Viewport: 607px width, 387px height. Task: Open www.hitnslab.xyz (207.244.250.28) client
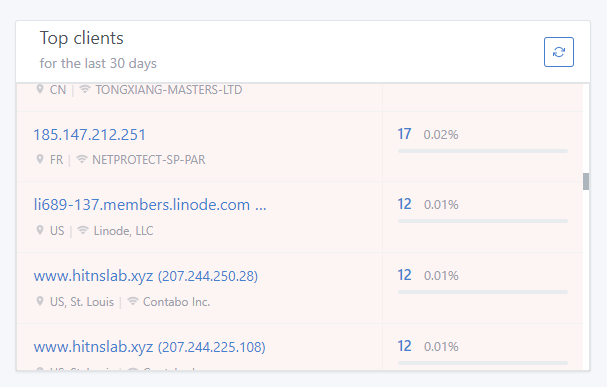click(x=146, y=276)
